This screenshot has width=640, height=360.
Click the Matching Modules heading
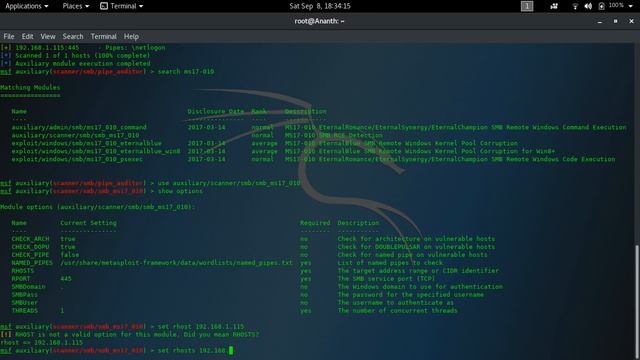pyautogui.click(x=30, y=87)
